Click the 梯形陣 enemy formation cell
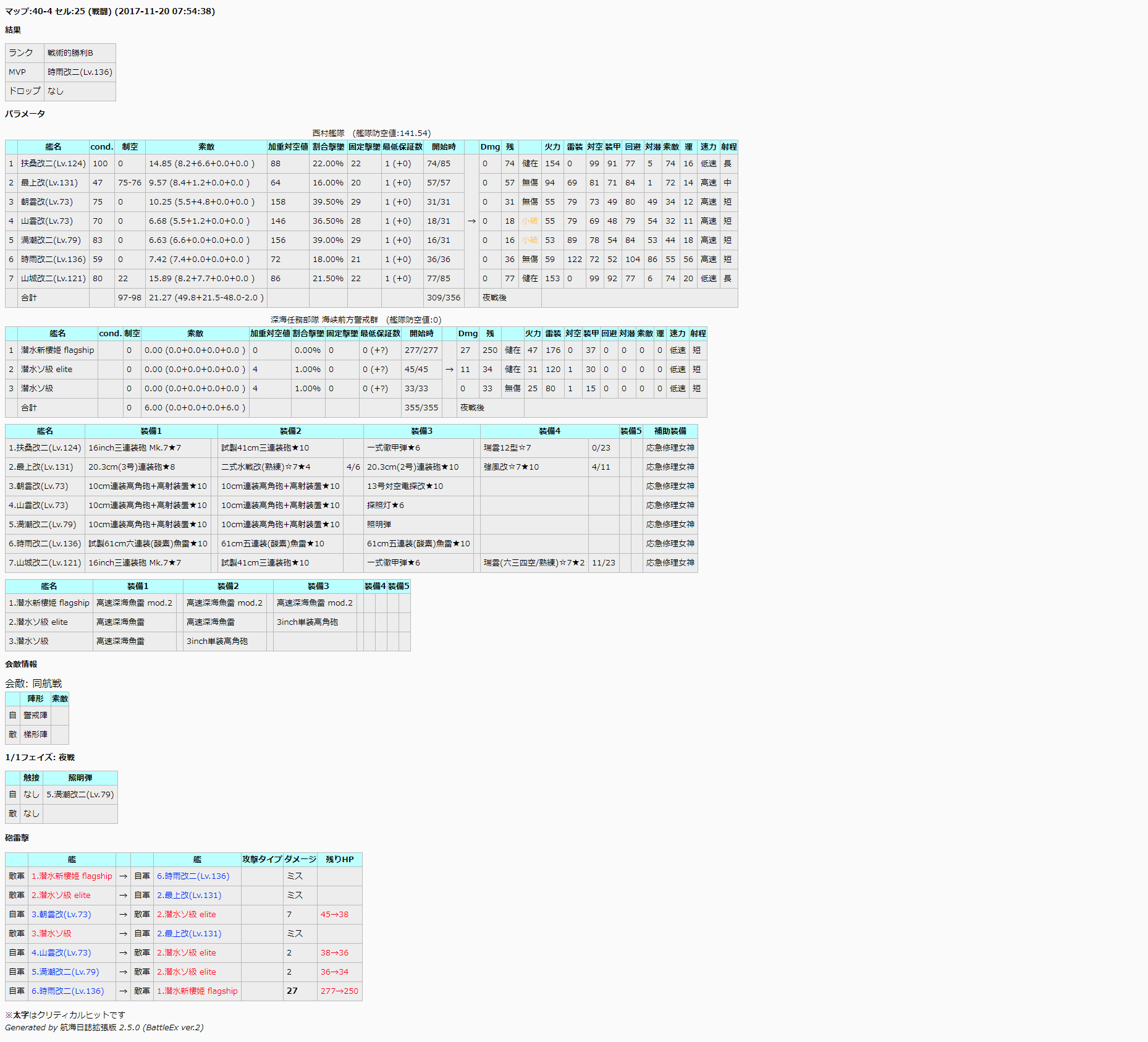The width and height of the screenshot is (1148, 1042). click(35, 735)
